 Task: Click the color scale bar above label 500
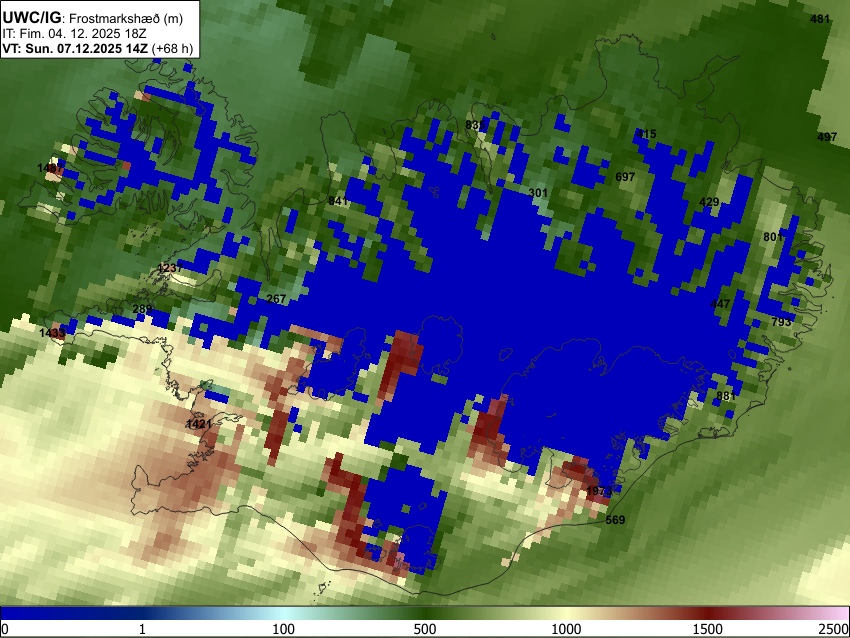coord(424,613)
